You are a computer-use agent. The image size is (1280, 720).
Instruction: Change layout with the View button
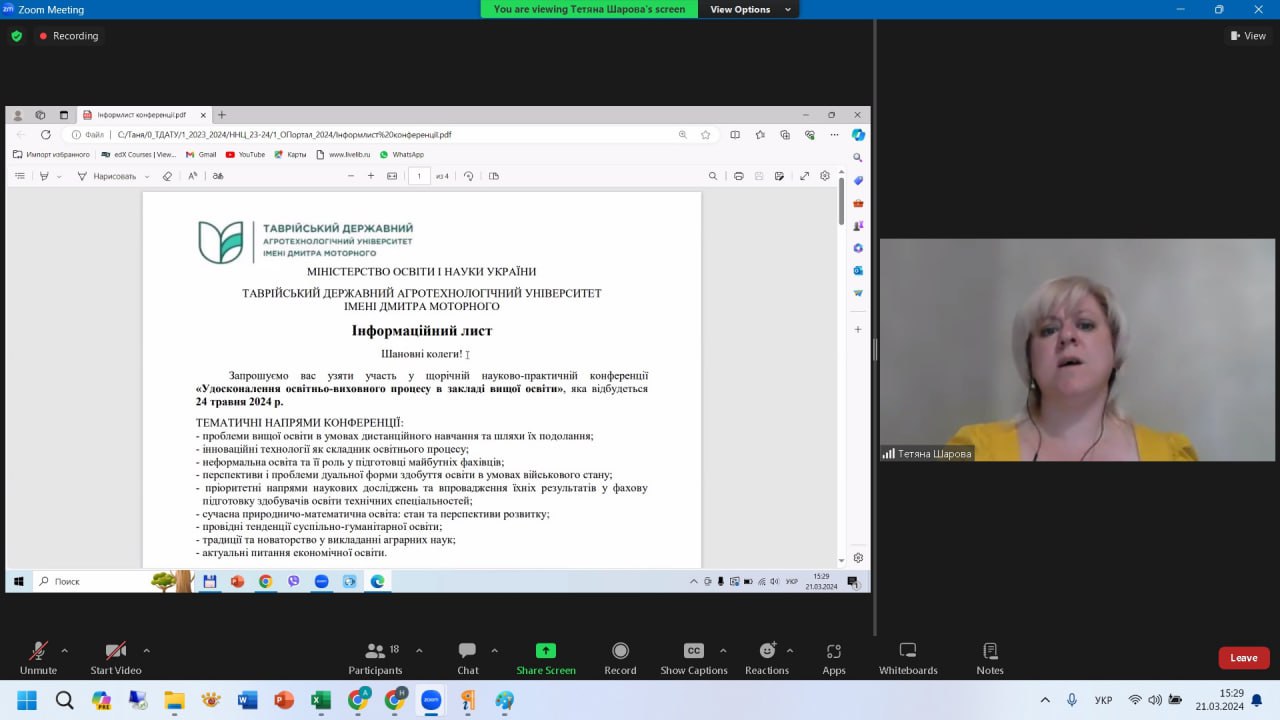1248,36
